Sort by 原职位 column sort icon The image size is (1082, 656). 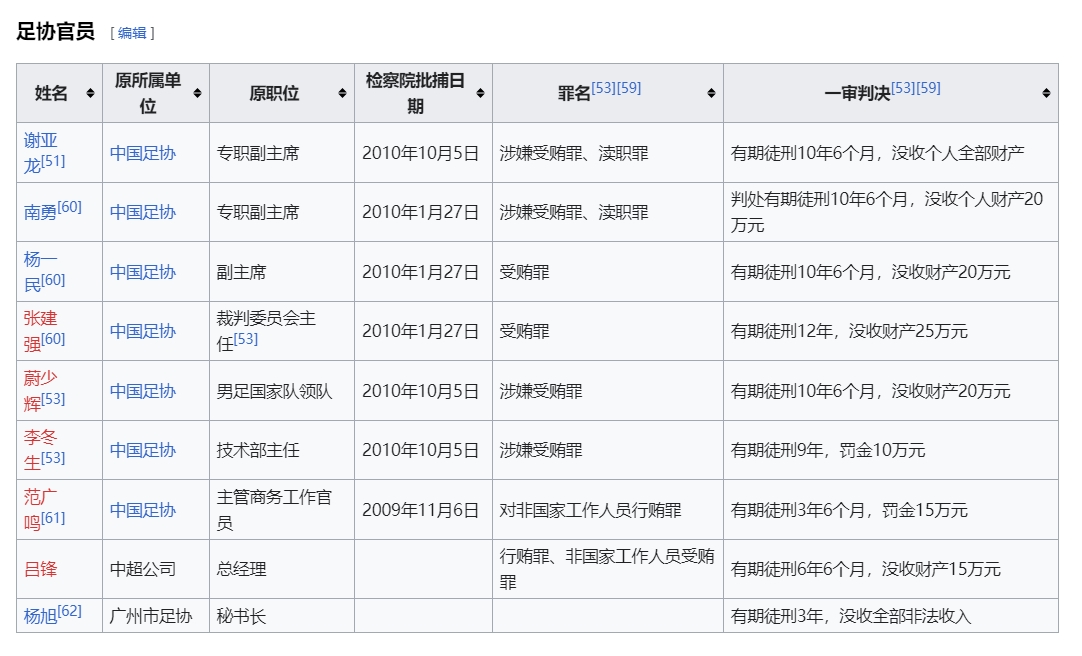[342, 93]
